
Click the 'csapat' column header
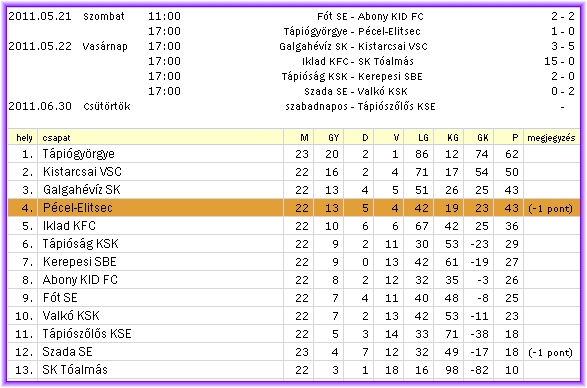coord(57,138)
